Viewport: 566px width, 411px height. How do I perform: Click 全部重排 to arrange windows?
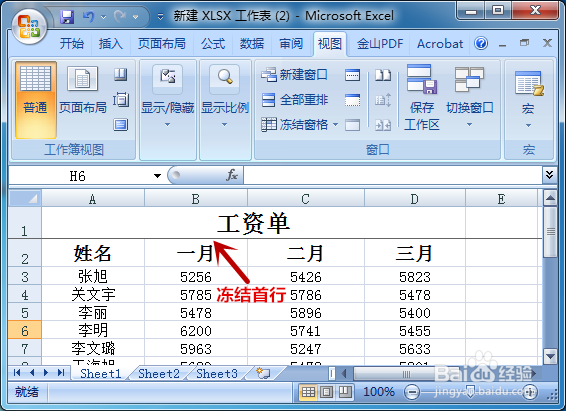point(294,100)
